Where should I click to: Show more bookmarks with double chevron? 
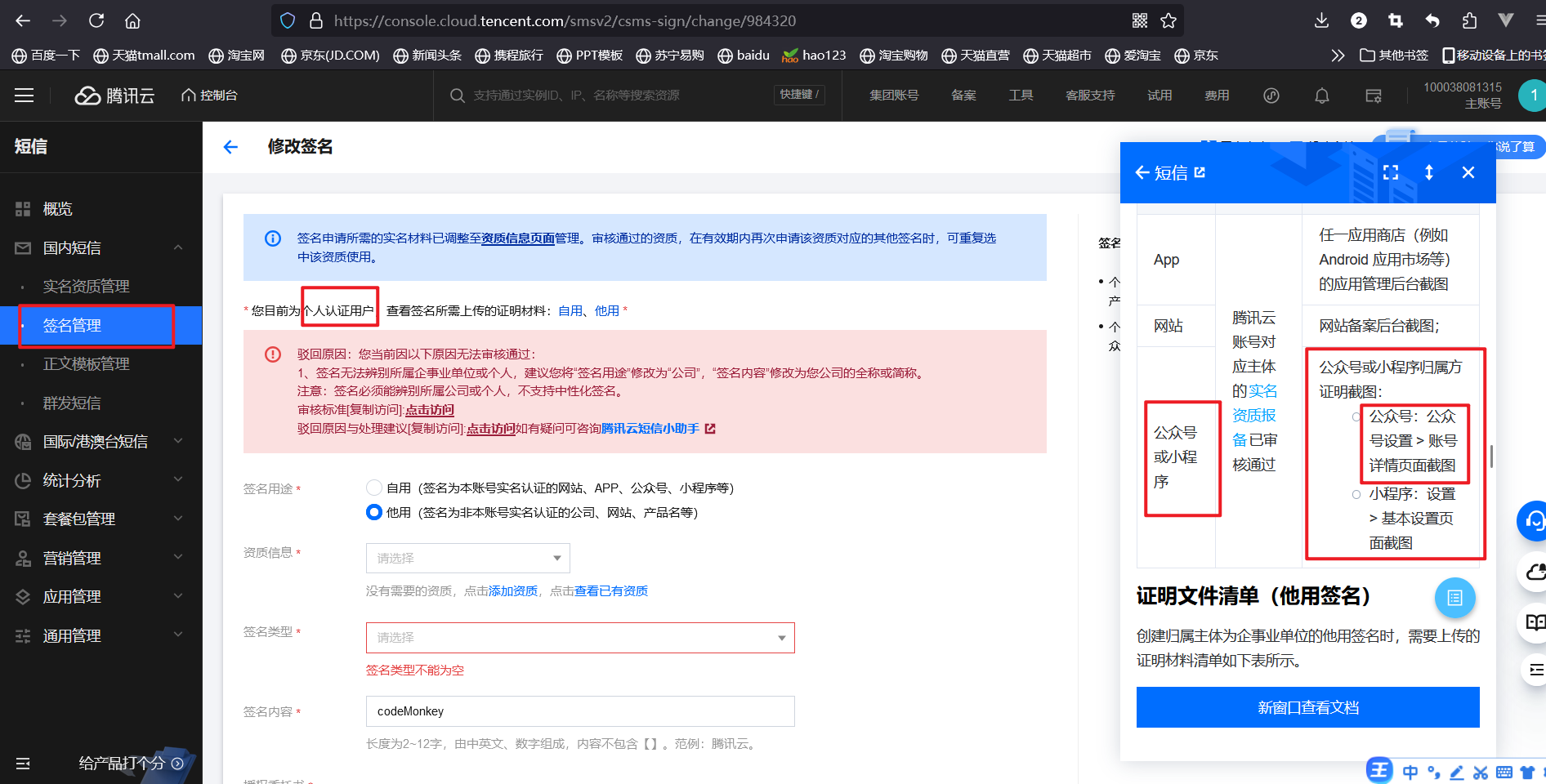[1338, 56]
